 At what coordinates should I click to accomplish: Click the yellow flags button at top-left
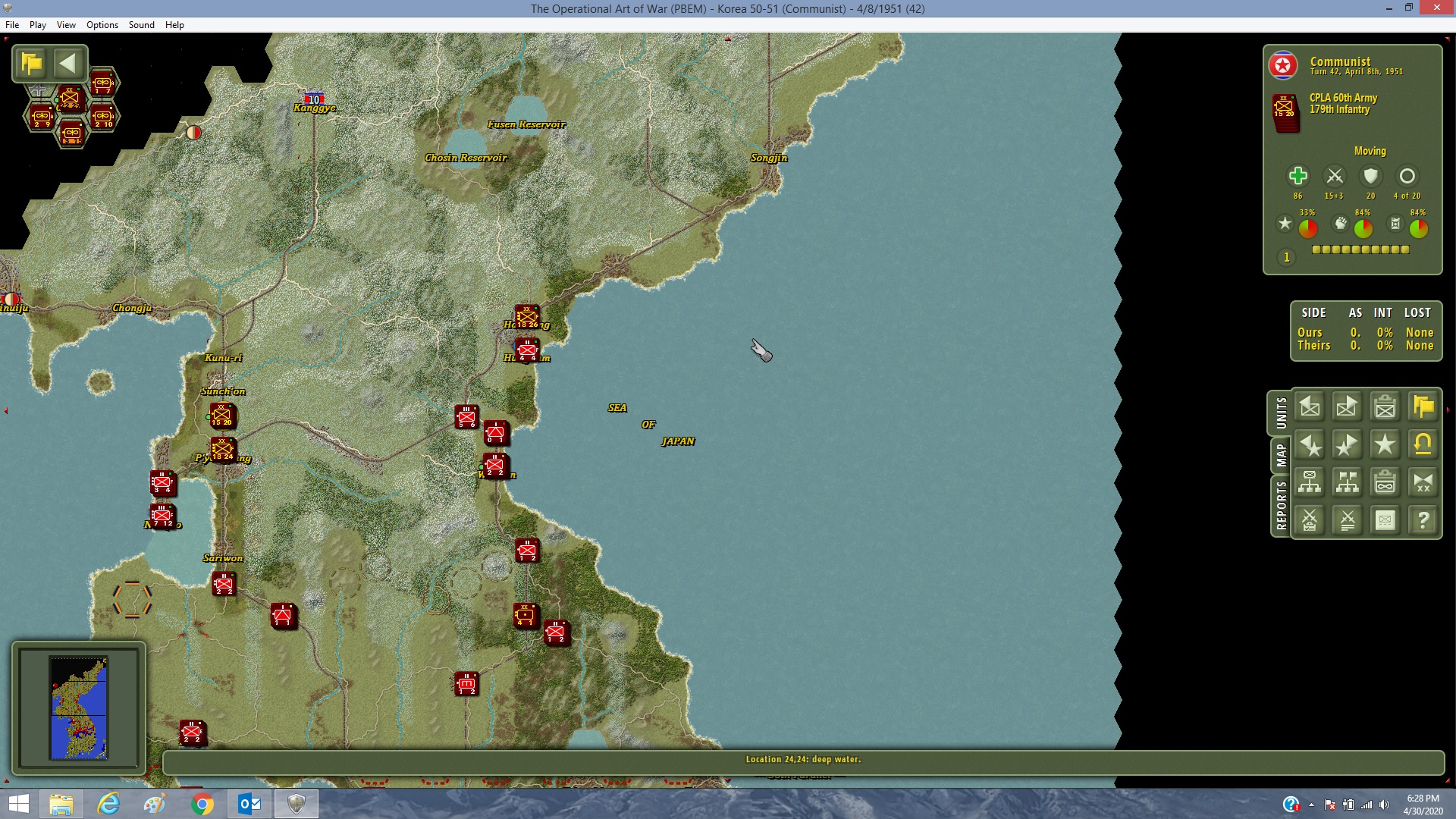32,64
